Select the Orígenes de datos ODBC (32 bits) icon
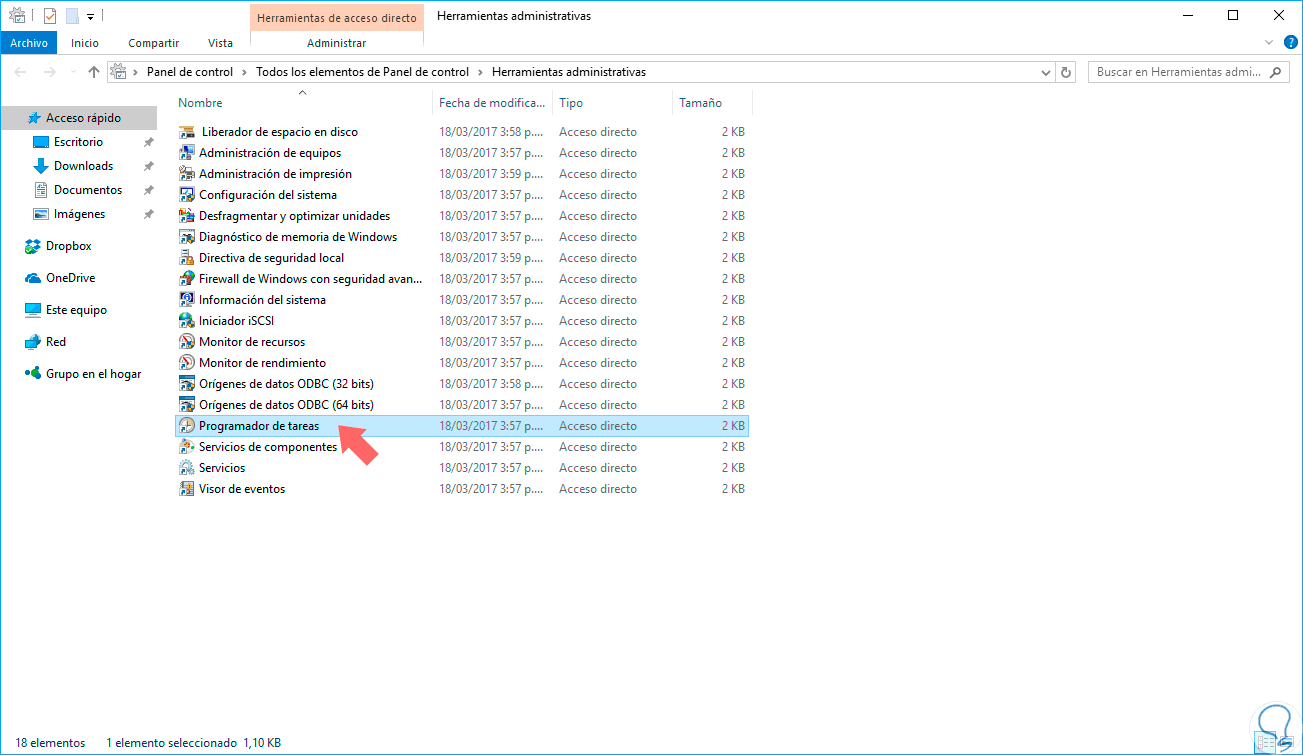The image size is (1303, 755). (x=187, y=384)
